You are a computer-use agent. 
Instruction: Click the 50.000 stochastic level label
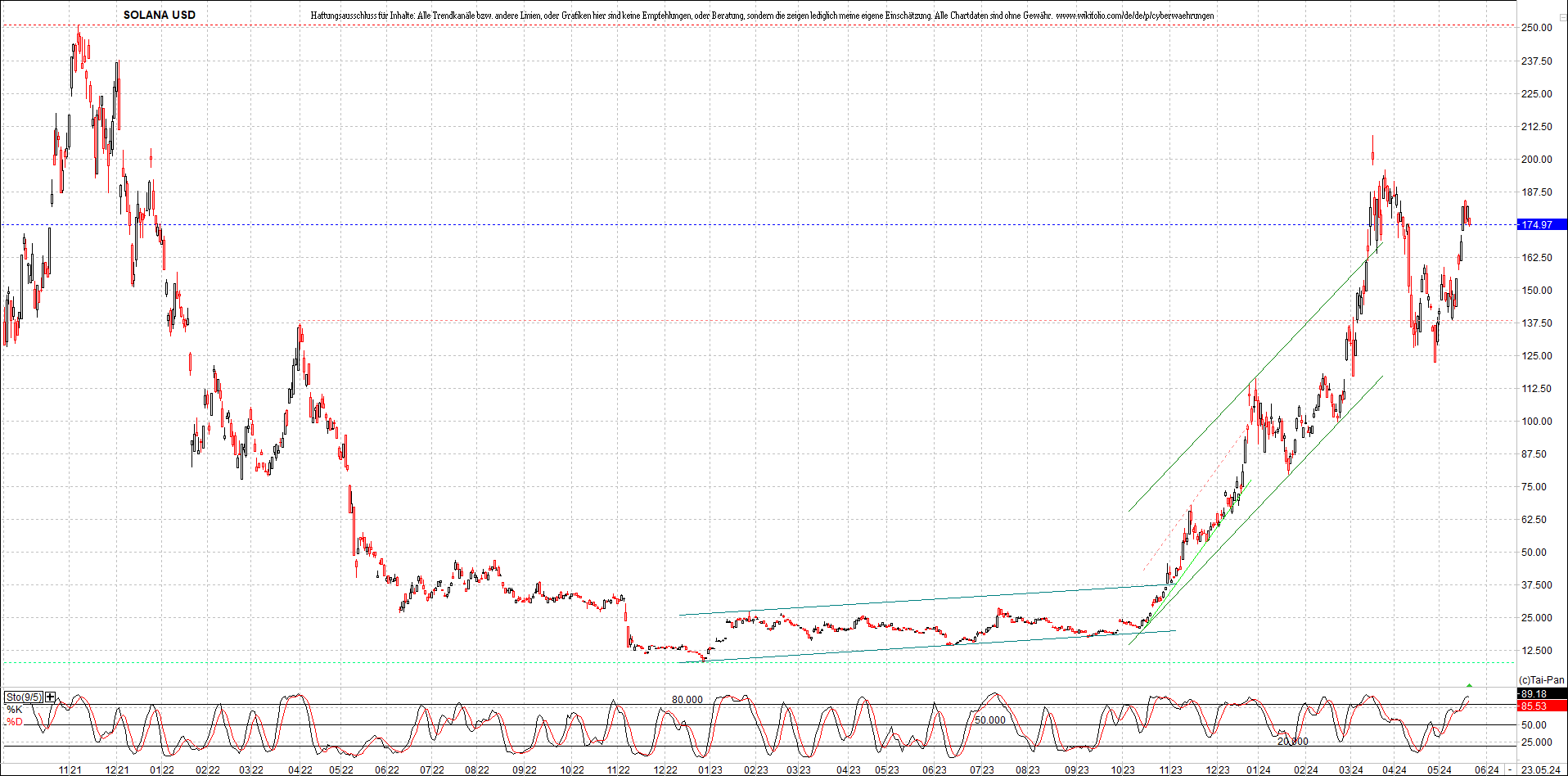[990, 720]
